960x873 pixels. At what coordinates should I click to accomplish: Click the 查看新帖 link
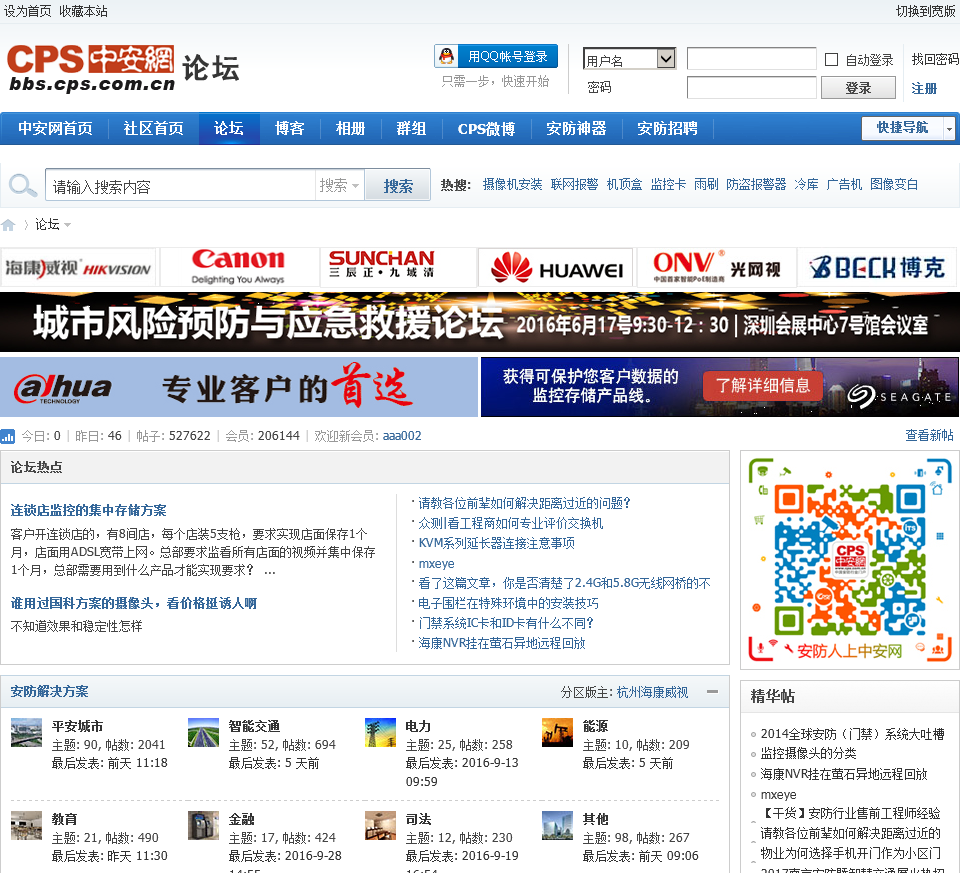(929, 435)
